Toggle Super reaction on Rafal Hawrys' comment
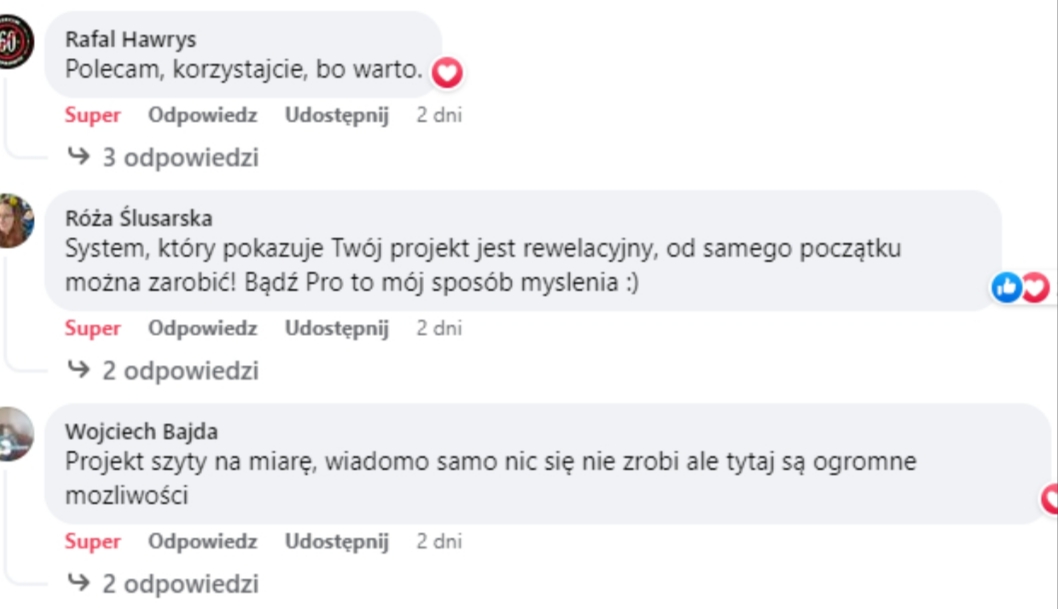1058x609 pixels. [x=93, y=115]
